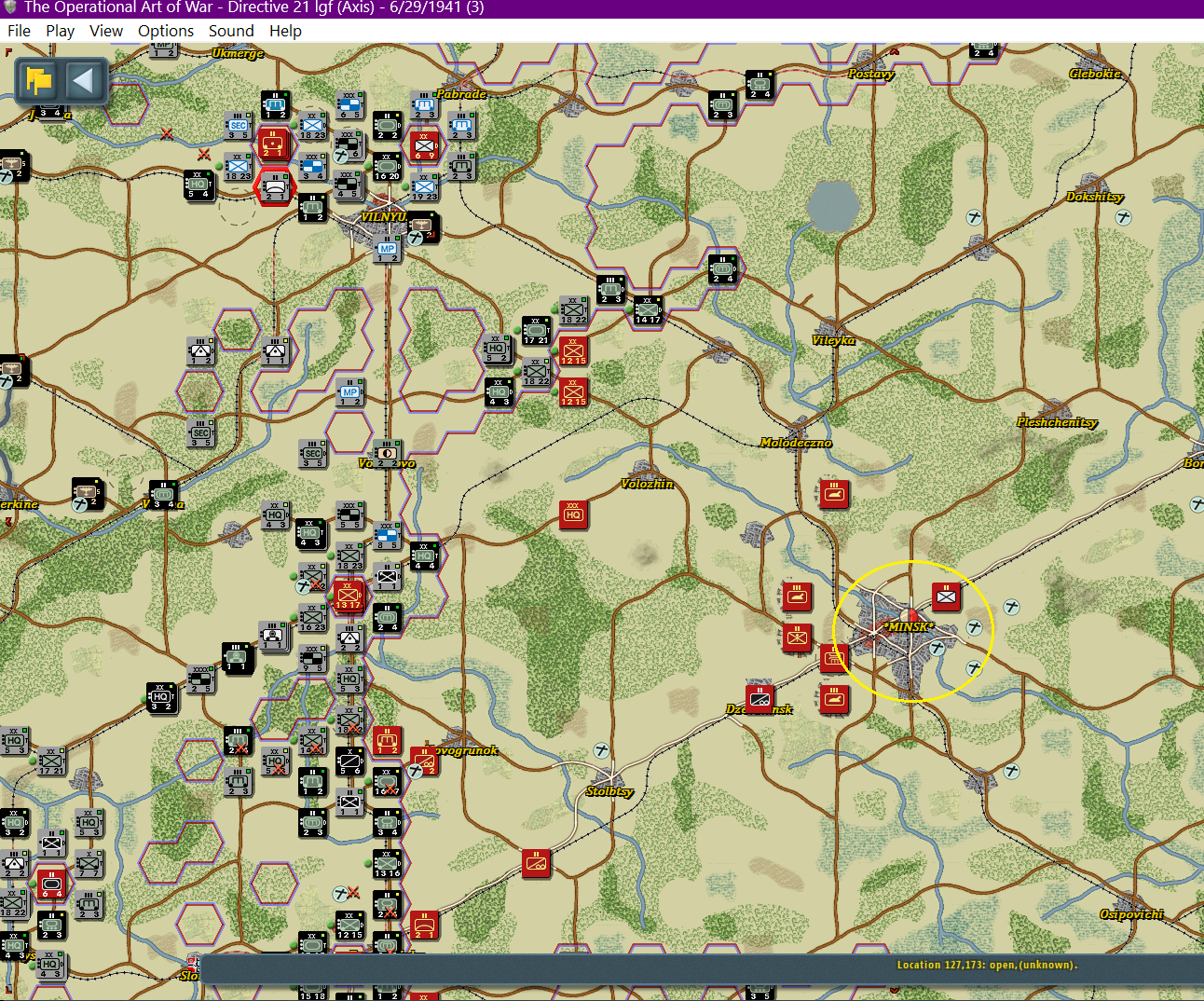Click the left-pointing arrow button
The image size is (1204, 1001).
84,81
